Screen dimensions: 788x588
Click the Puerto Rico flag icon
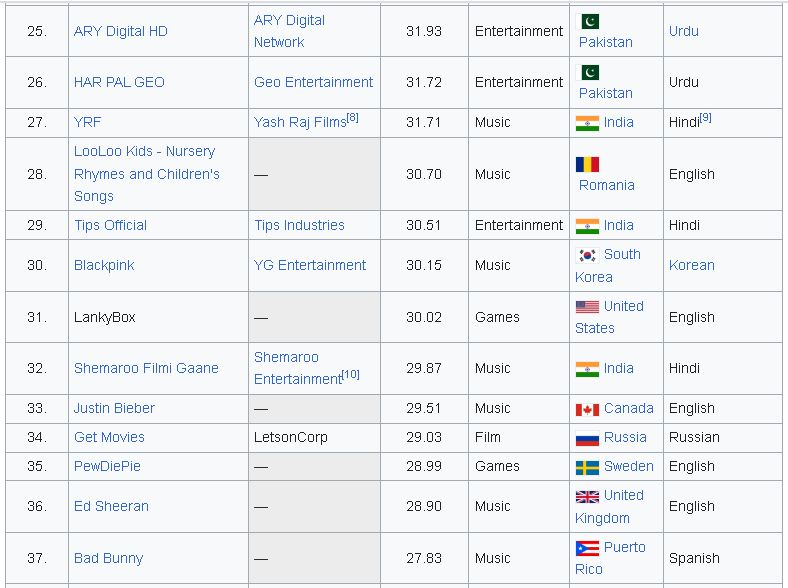(587, 548)
